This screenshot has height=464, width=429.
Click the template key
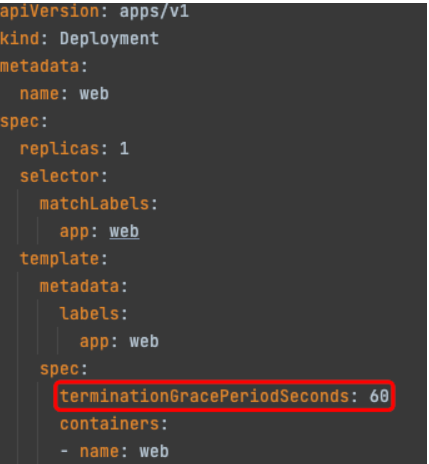(59, 259)
